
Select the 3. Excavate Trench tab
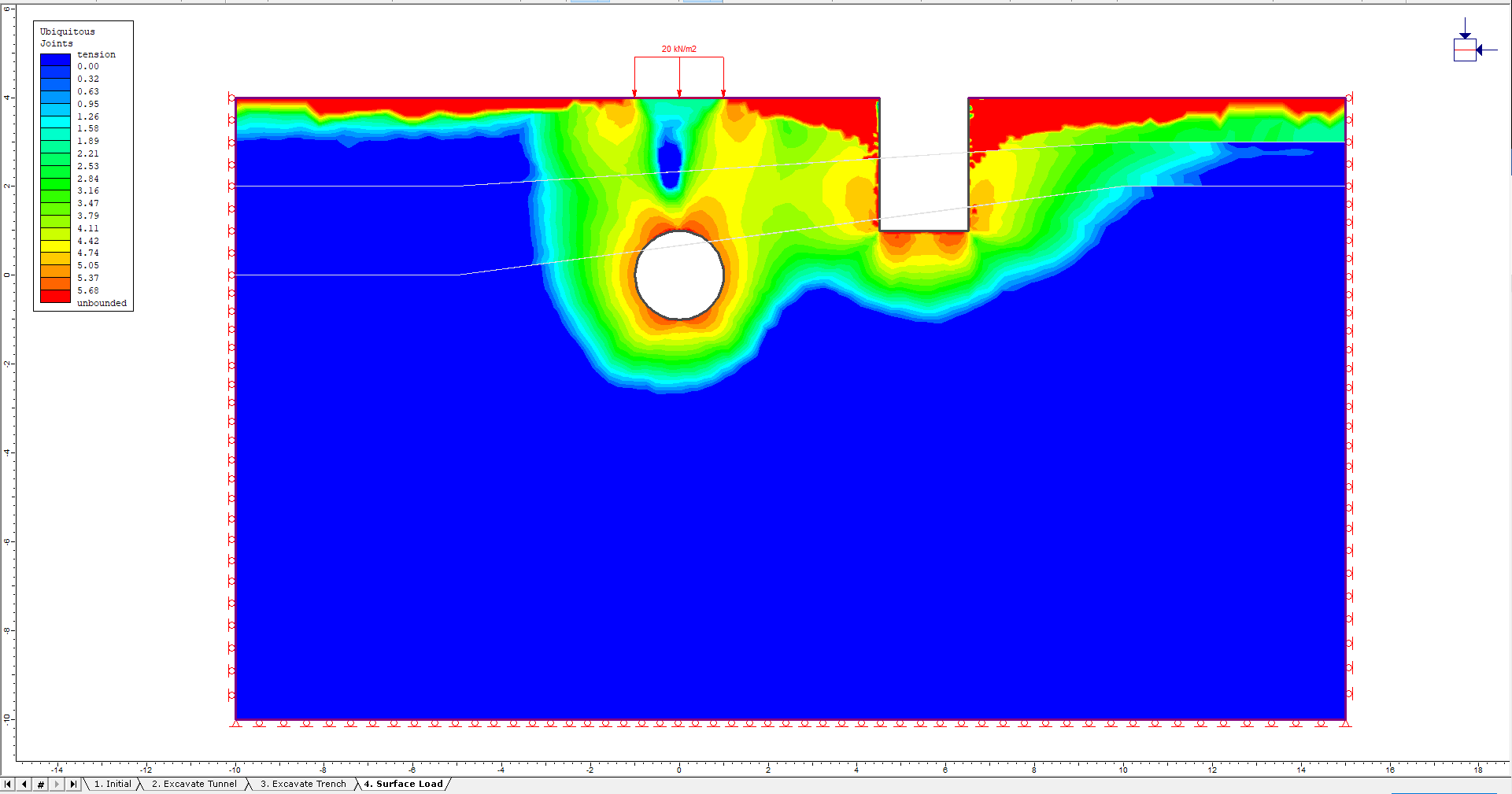pyautogui.click(x=303, y=784)
